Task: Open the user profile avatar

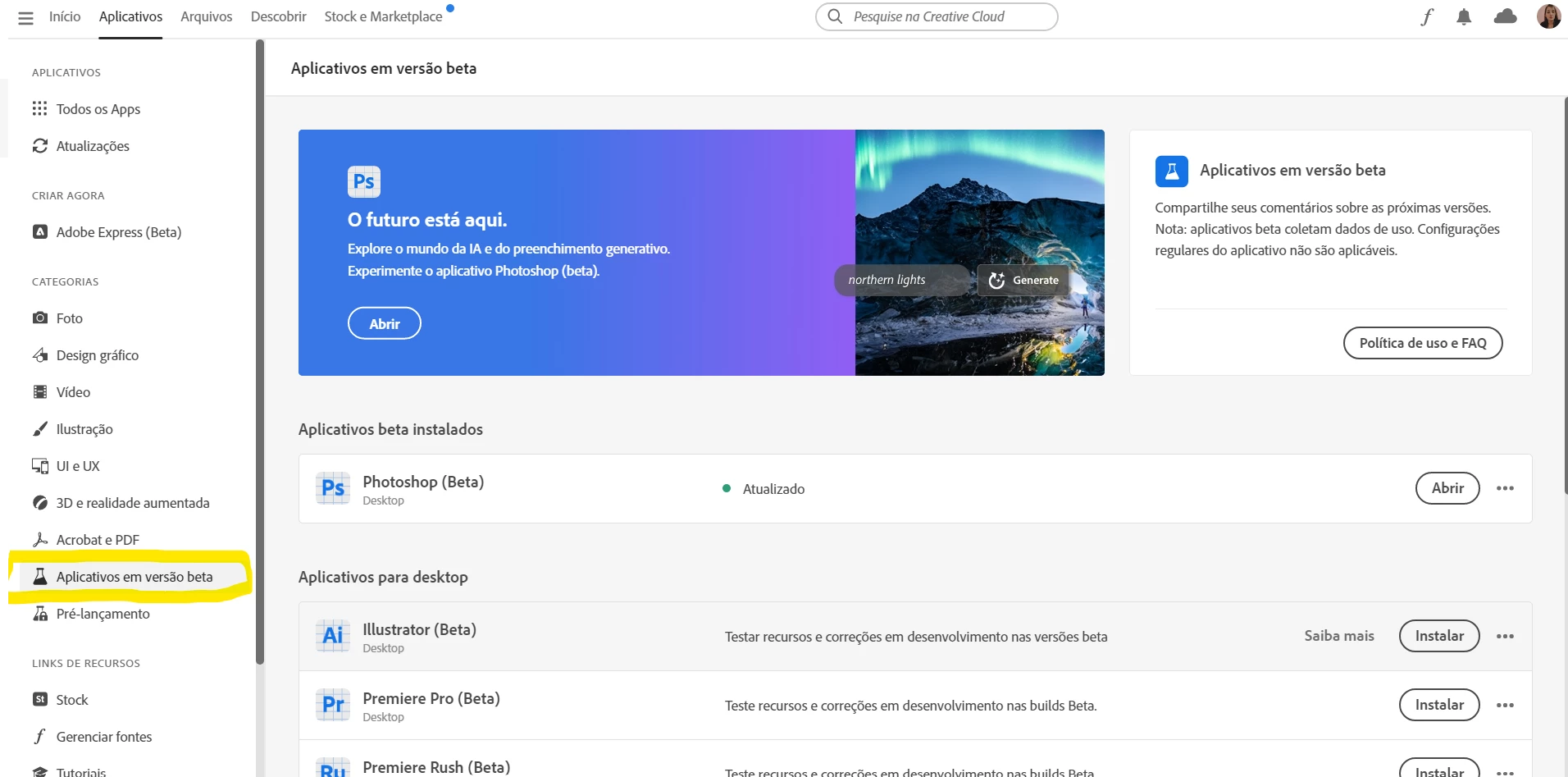Action: coord(1548,16)
